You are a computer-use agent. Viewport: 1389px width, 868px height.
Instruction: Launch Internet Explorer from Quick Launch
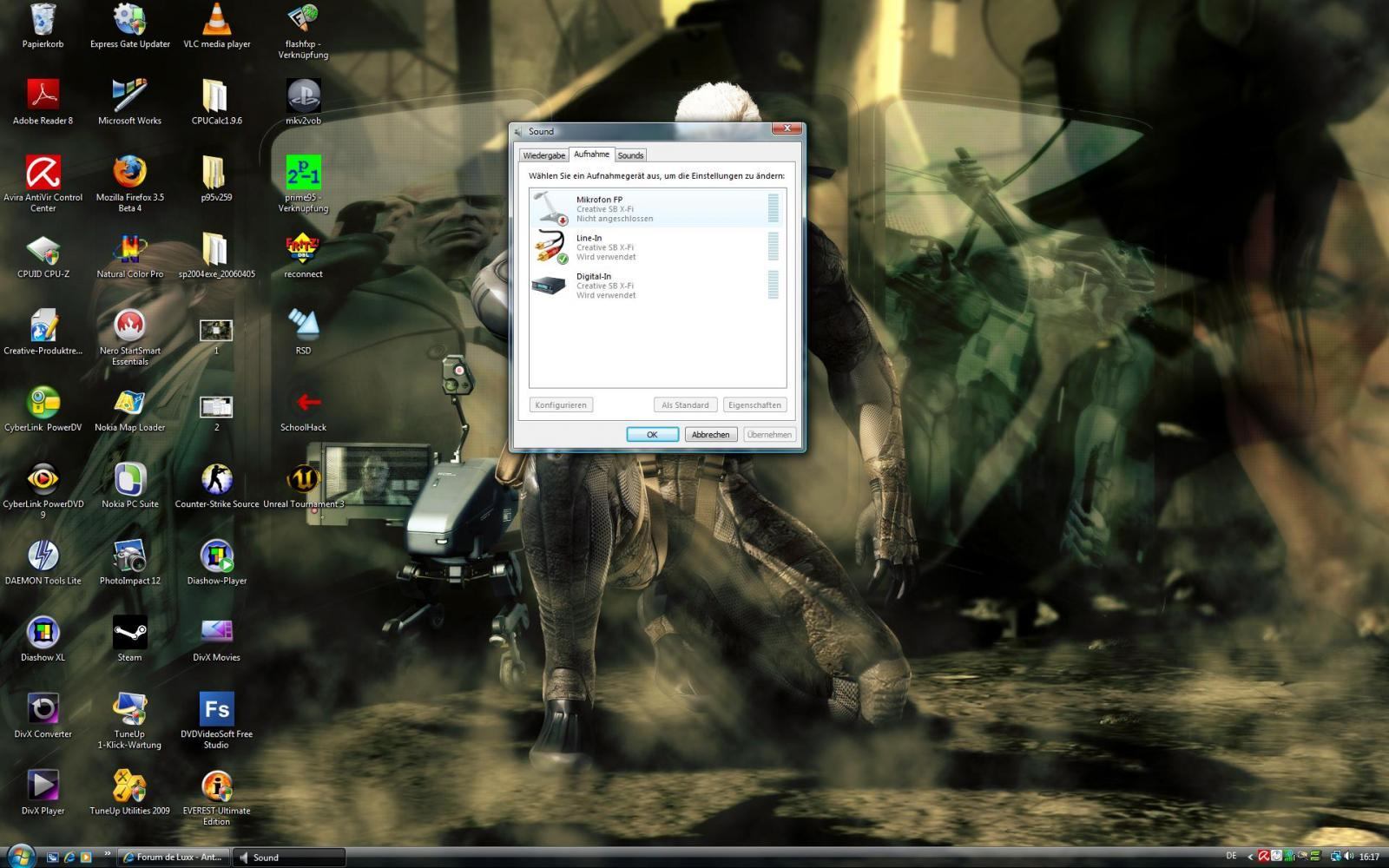click(x=69, y=857)
